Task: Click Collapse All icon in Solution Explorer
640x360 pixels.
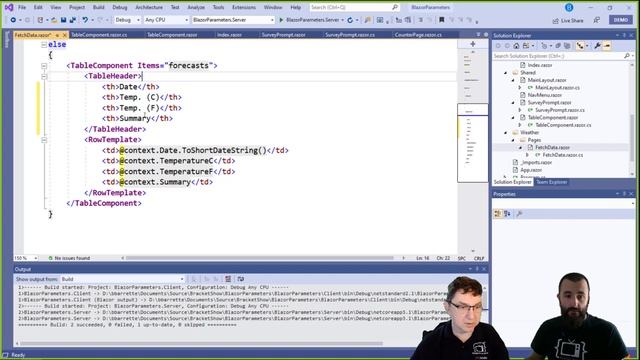Action: tap(558, 46)
